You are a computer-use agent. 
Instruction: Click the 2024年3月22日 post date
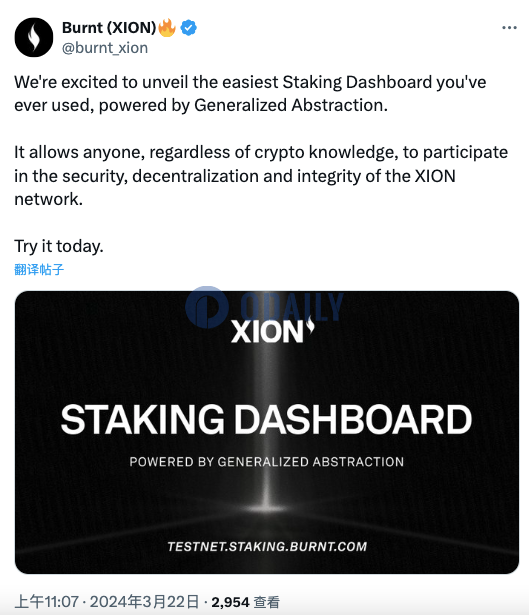(x=144, y=602)
